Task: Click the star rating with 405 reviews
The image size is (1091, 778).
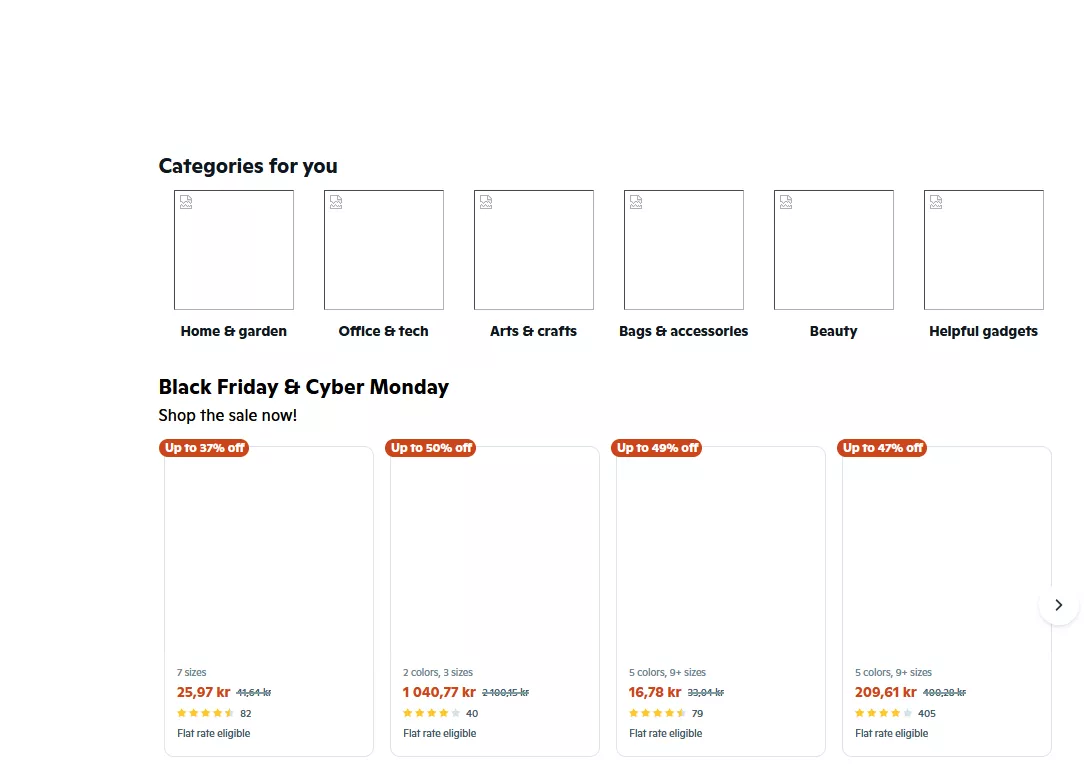Action: pyautogui.click(x=884, y=713)
